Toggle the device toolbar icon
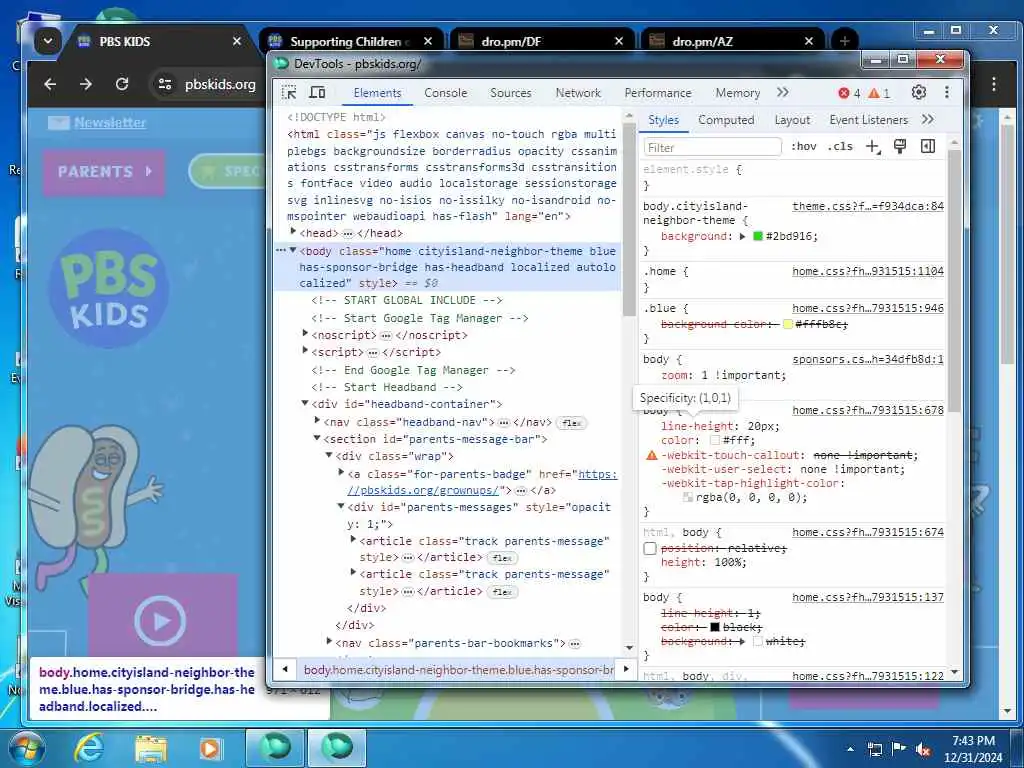This screenshot has width=1024, height=768. click(317, 93)
